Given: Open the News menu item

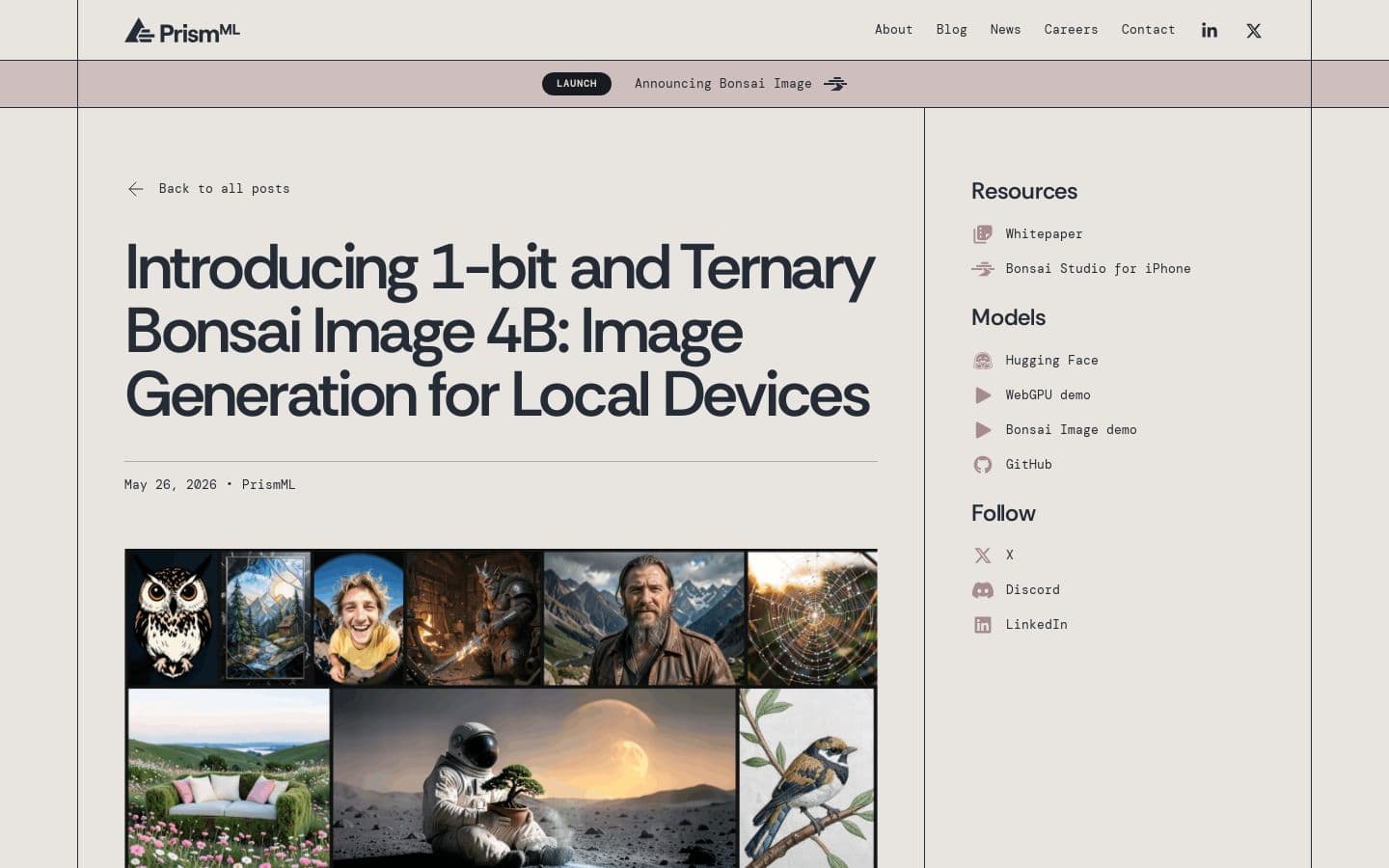Looking at the screenshot, I should point(1005,30).
